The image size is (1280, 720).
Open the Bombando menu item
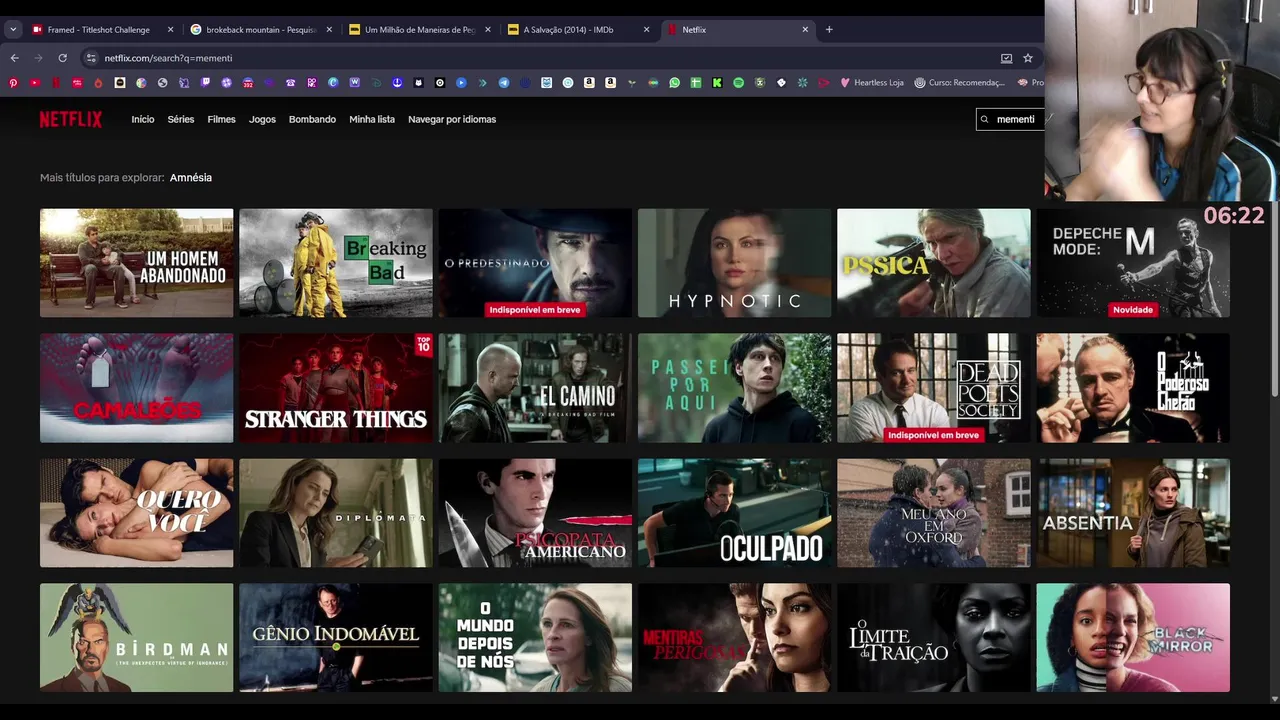(x=312, y=119)
